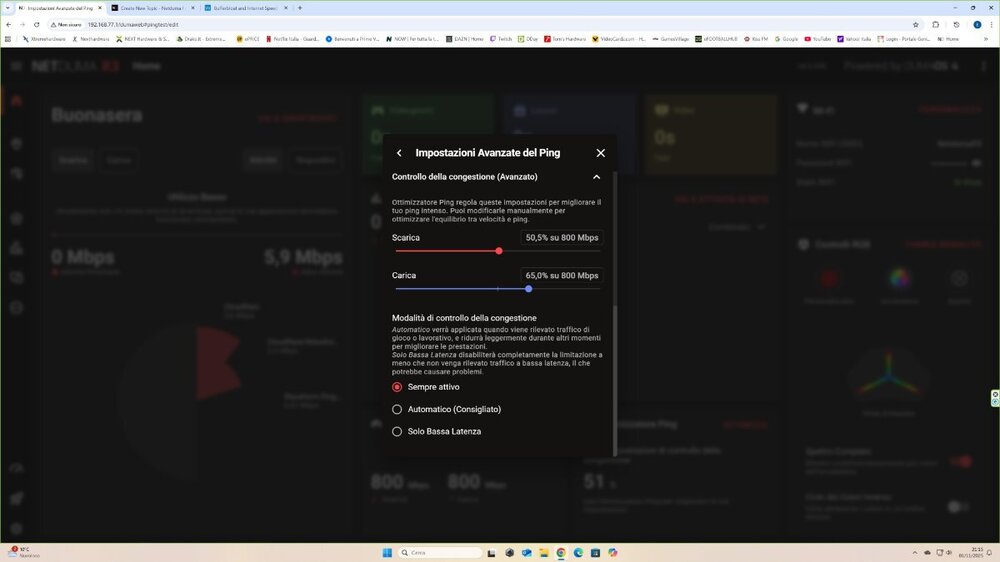The width and height of the screenshot is (1000, 562).
Task: Click the Scarica red slider handle
Action: click(x=499, y=251)
